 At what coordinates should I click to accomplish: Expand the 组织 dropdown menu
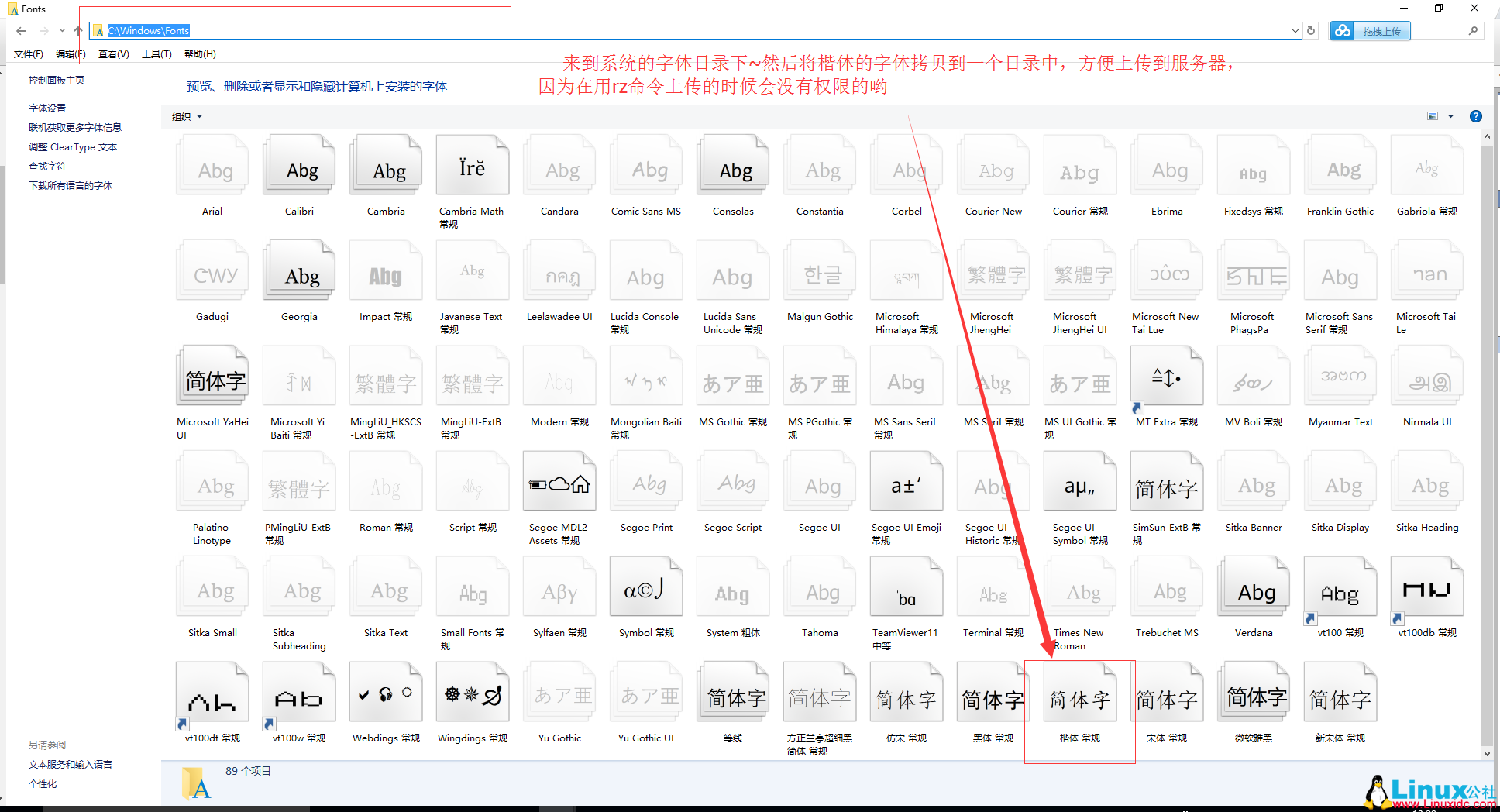pos(187,116)
